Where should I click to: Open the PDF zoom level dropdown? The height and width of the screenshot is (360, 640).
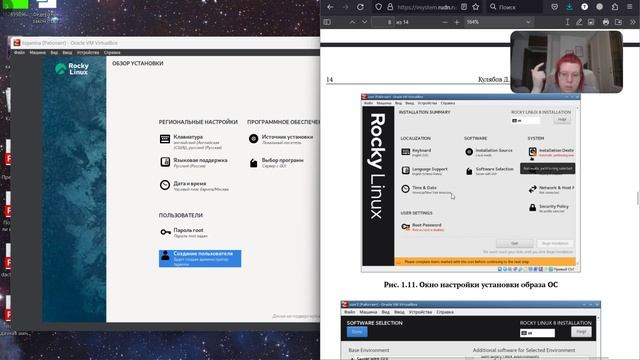click(x=498, y=22)
